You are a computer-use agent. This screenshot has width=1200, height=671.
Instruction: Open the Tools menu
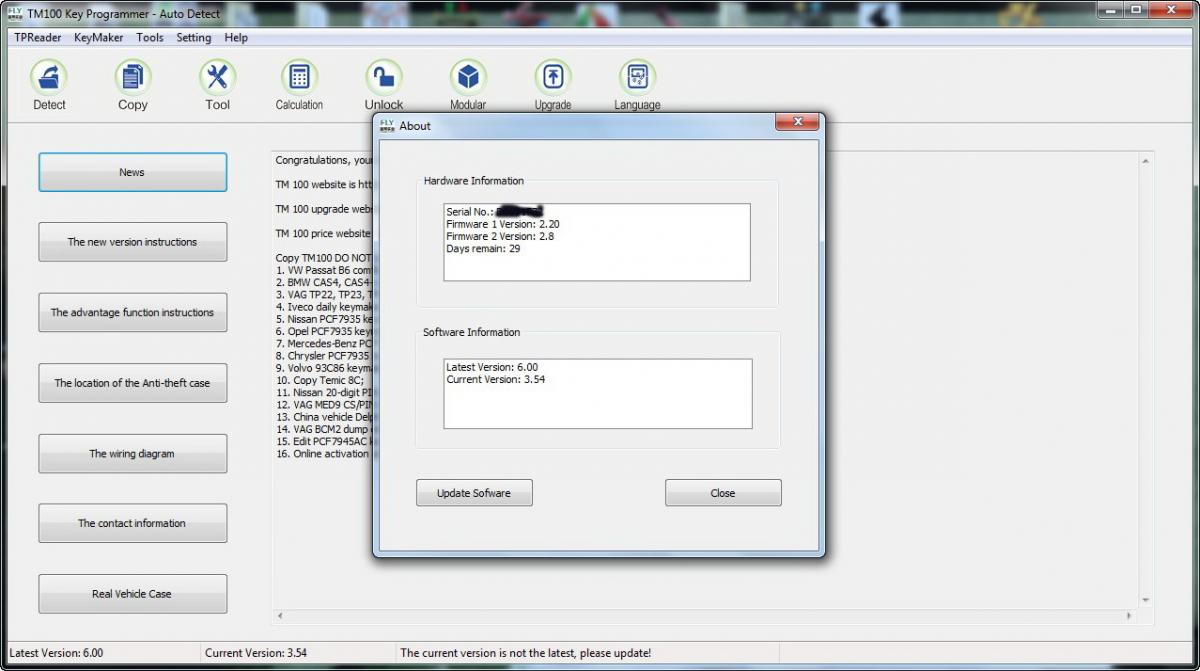[x=150, y=37]
